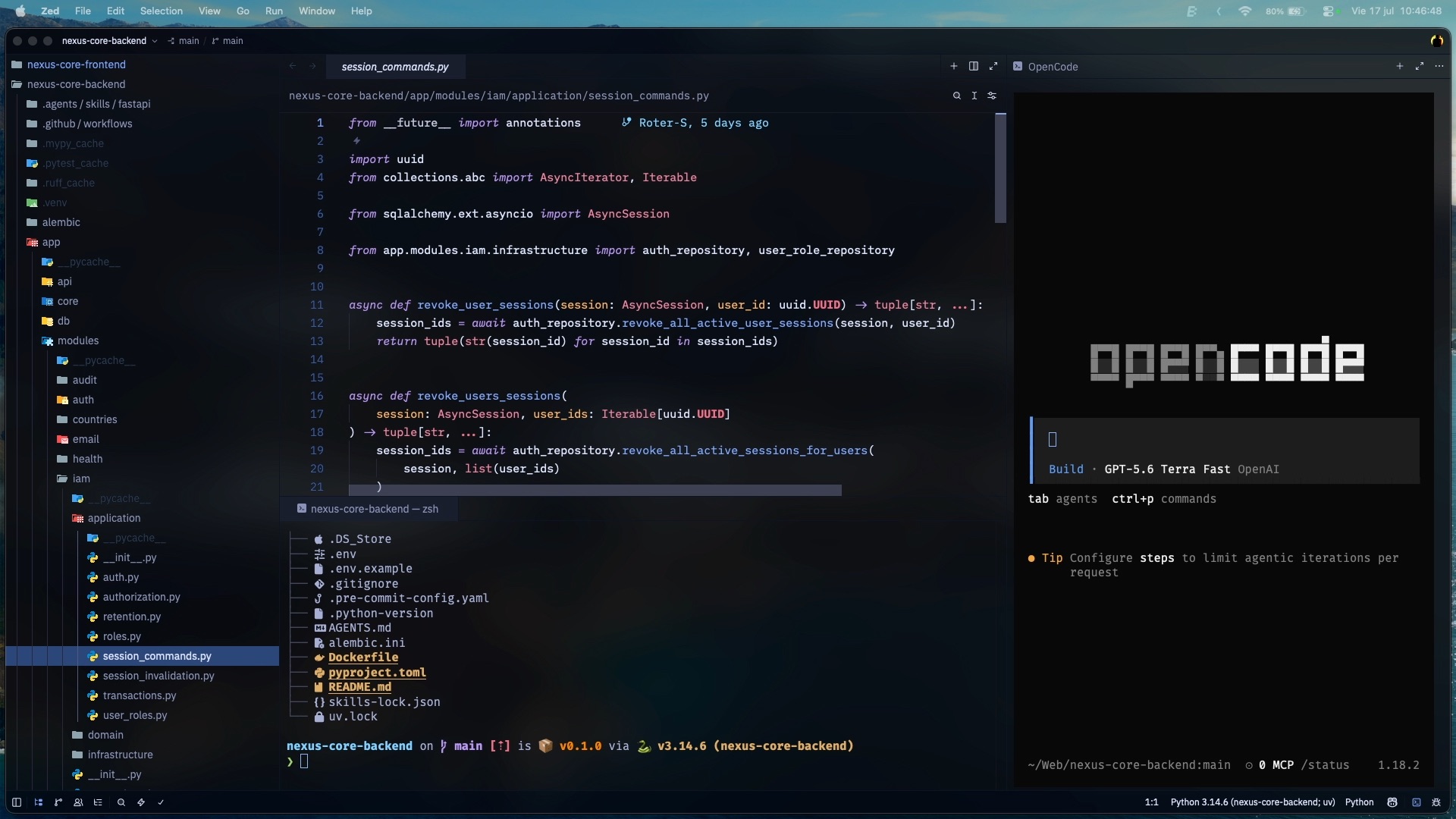Viewport: 1456px width, 819px height.
Task: Switch to nexus-core-backend zsh terminal tab
Action: [x=369, y=509]
